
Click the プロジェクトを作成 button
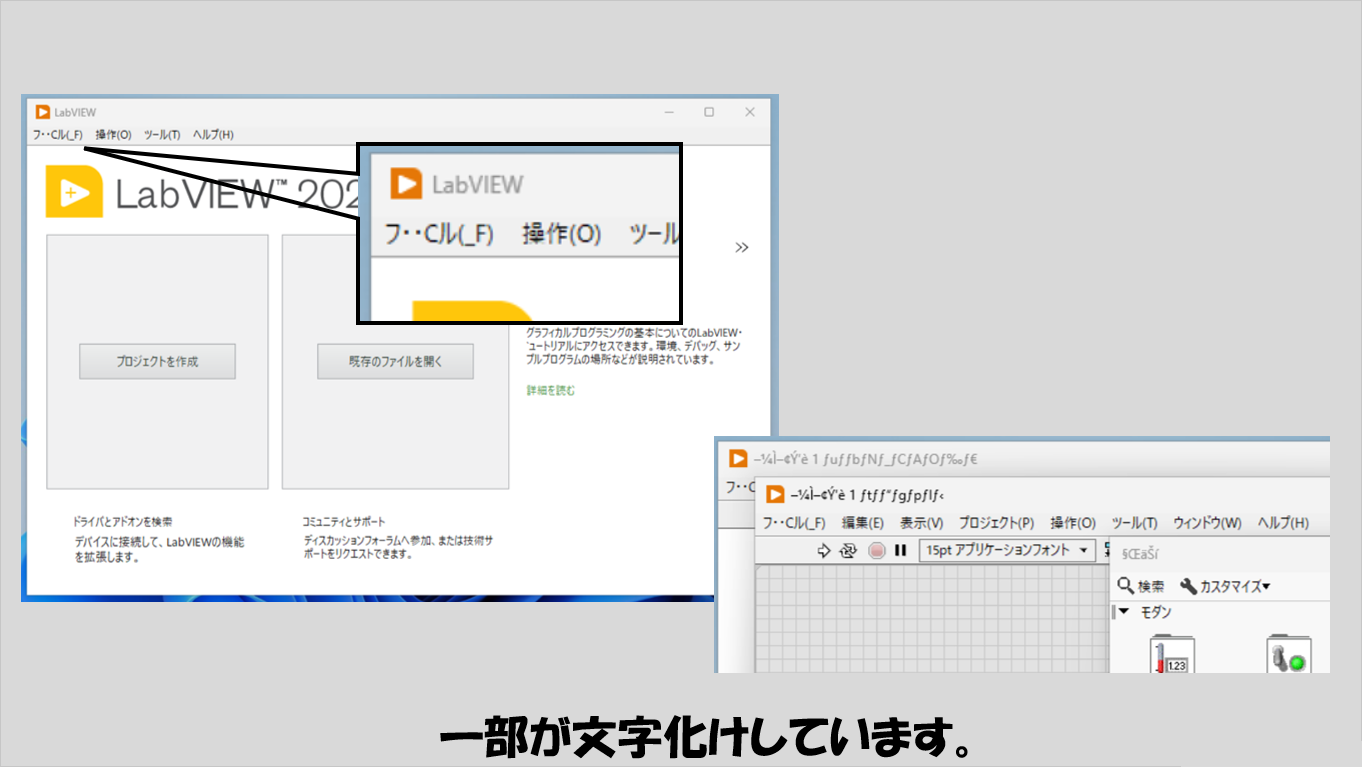(157, 362)
